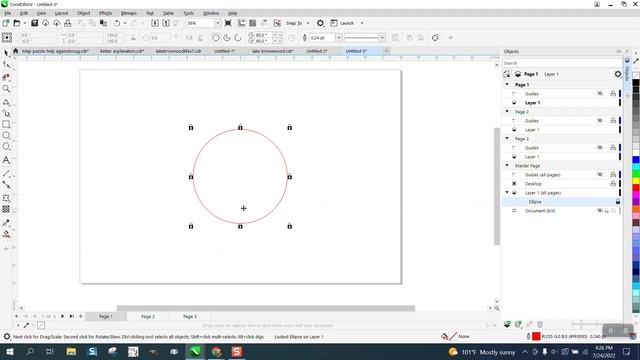Collapse Page 1 in Objects tree
The image size is (640, 360).
[x=507, y=84]
